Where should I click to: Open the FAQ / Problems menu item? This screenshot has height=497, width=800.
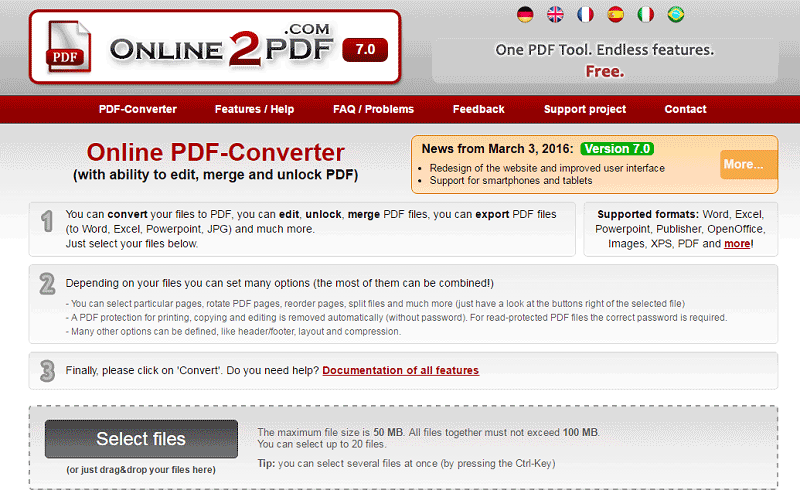tap(372, 109)
